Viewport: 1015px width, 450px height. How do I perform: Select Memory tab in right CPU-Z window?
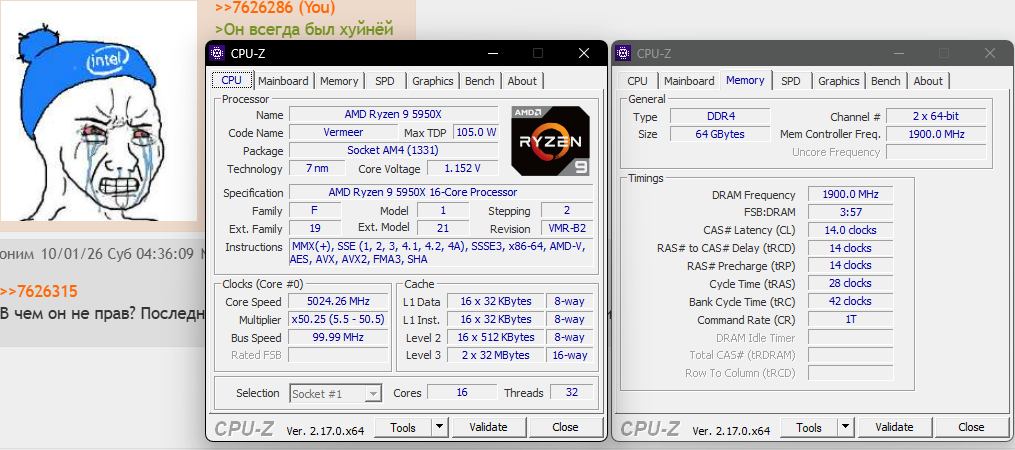pos(745,80)
